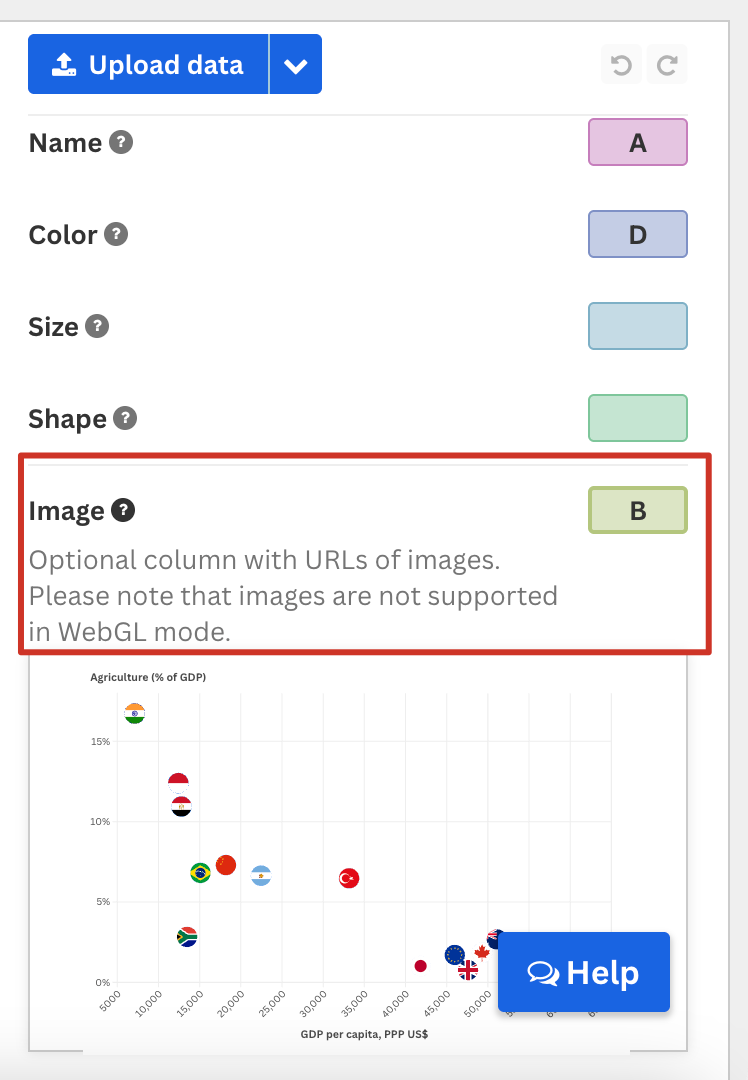Expand the Upload data dropdown arrow
748x1080 pixels.
coord(295,64)
